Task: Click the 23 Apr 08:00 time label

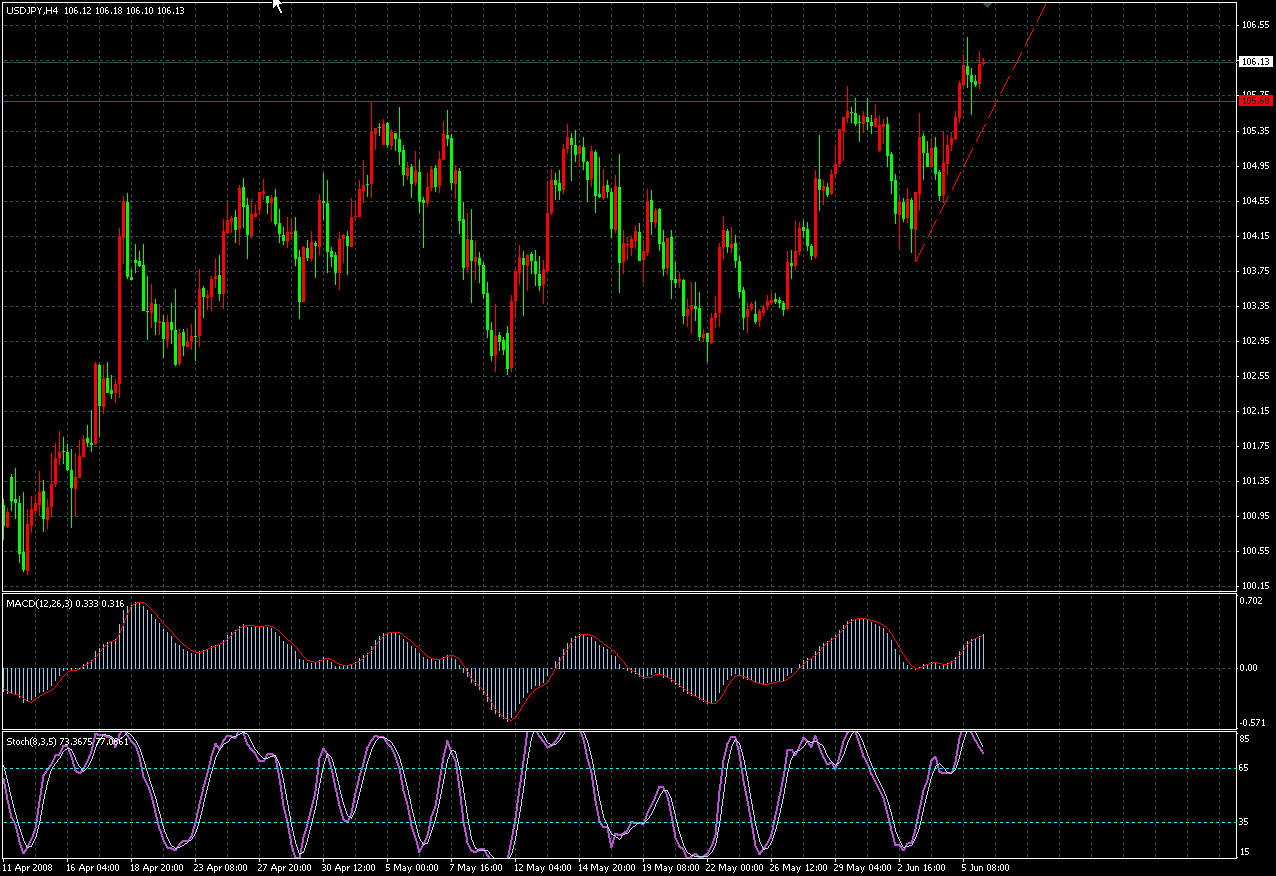Action: pyautogui.click(x=221, y=868)
